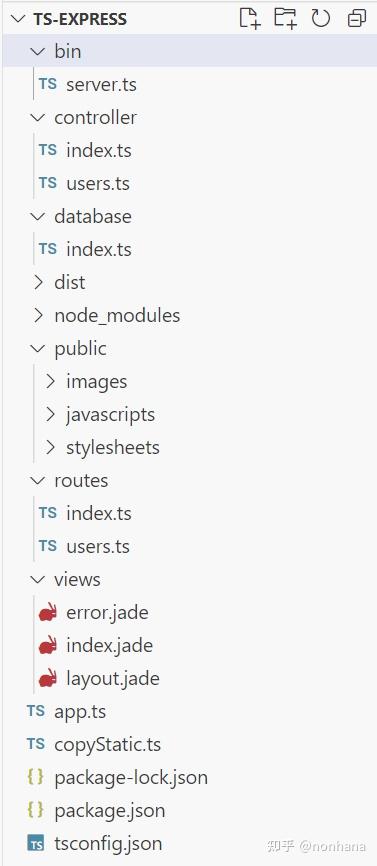The width and height of the screenshot is (377, 866).
Task: Click the jade rabbit icon for error.jade
Action: point(47,612)
